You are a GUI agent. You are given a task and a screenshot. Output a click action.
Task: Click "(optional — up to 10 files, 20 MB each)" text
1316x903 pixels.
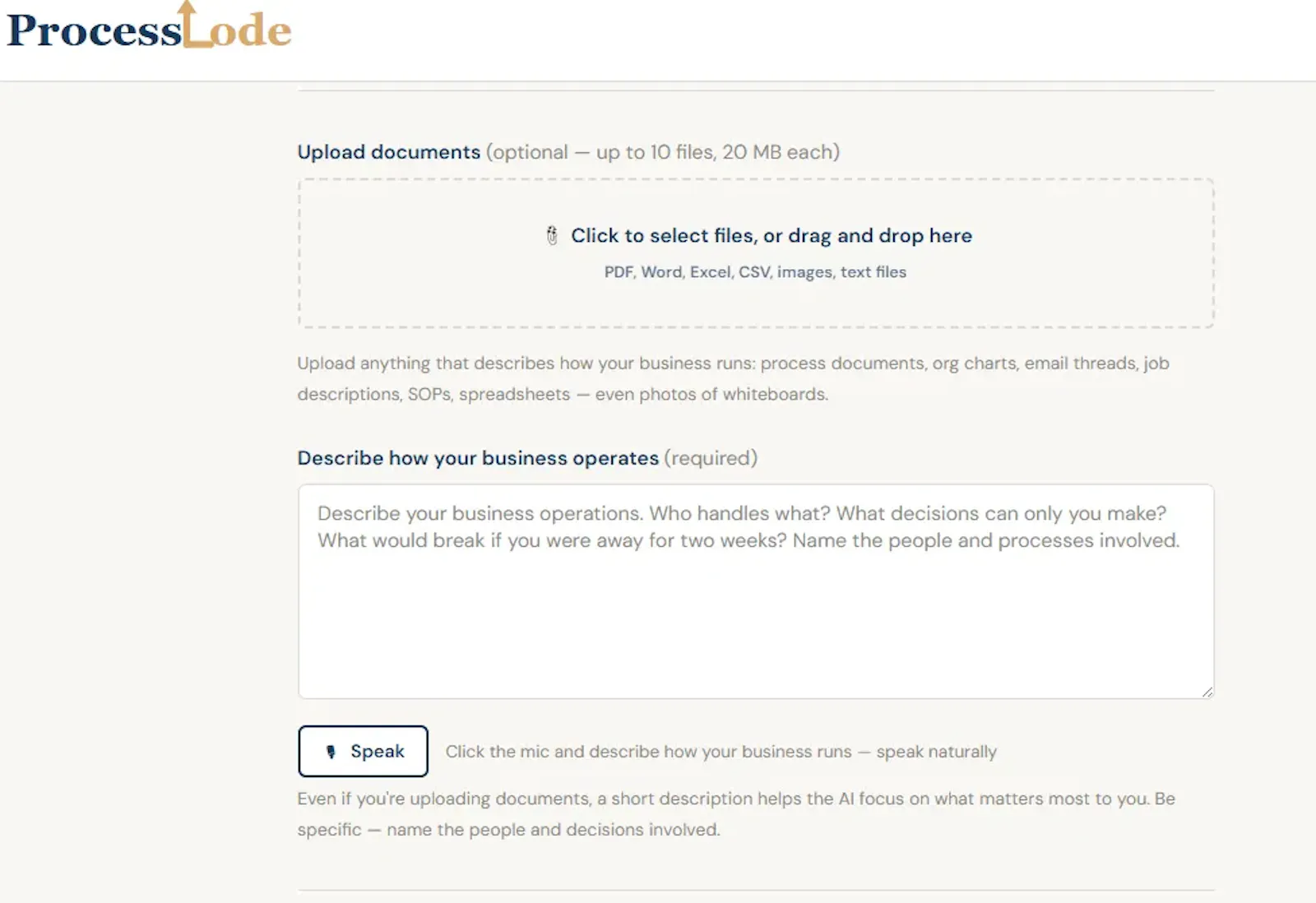[663, 152]
